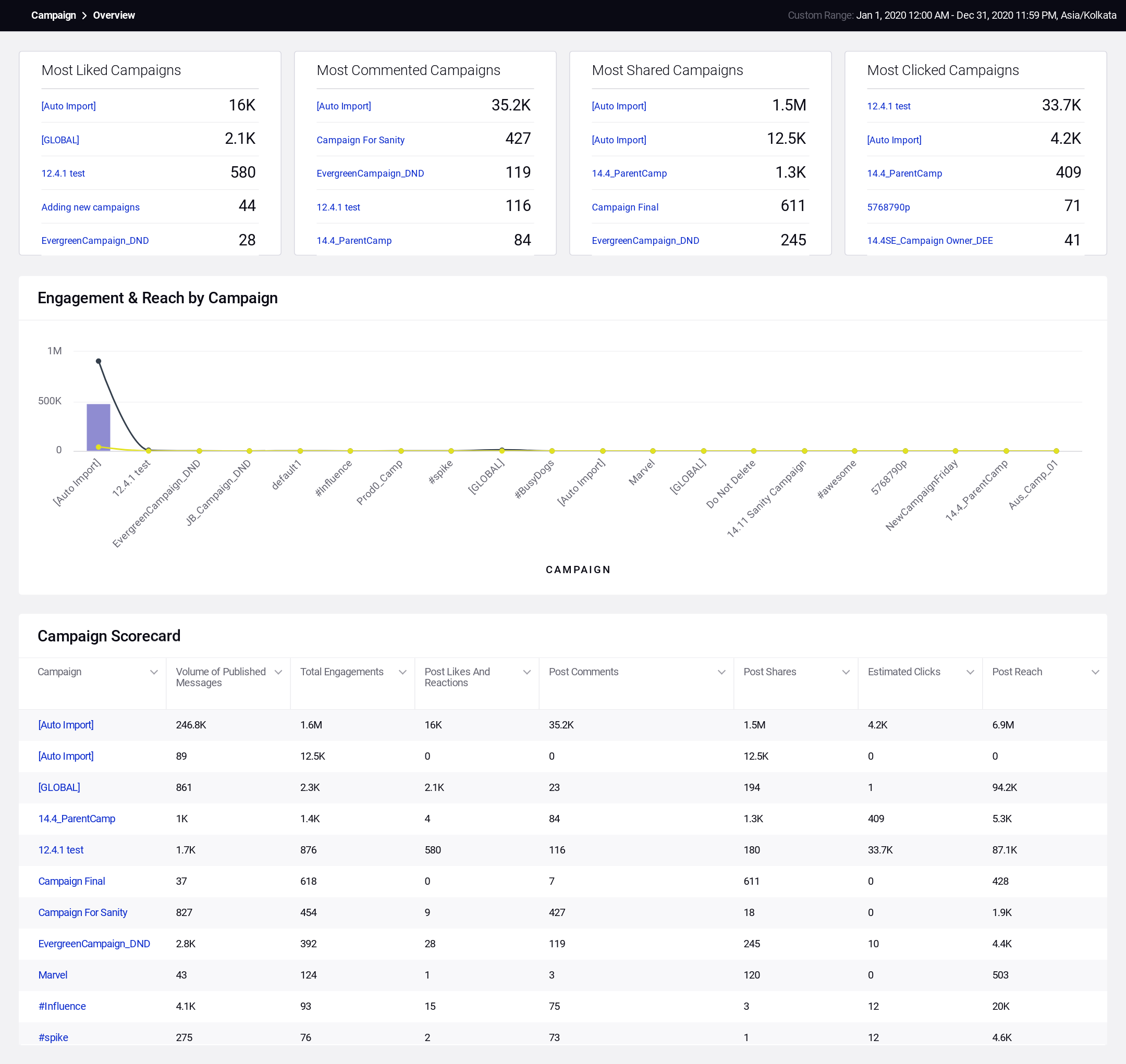Open Overview breadcrumb in header
Image resolution: width=1126 pixels, height=1064 pixels.
(x=114, y=15)
